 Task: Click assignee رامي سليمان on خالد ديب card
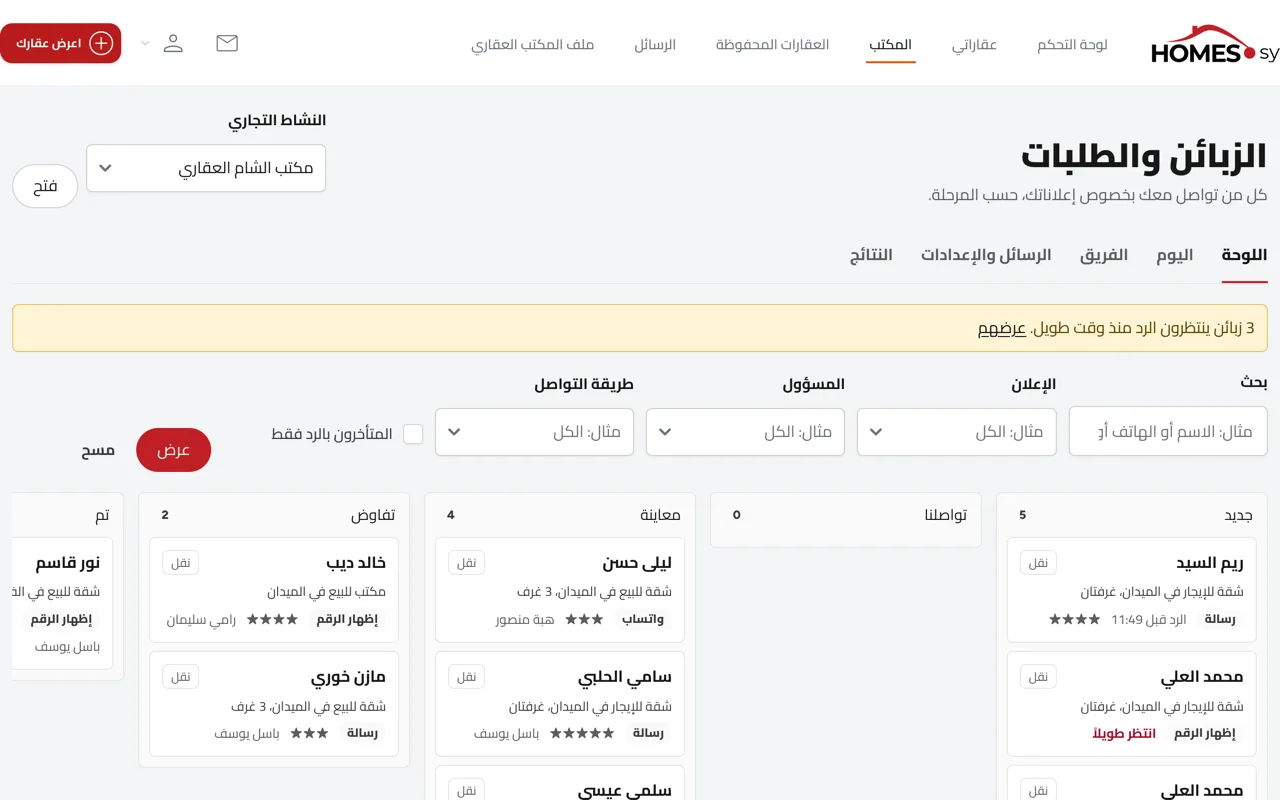(x=201, y=619)
